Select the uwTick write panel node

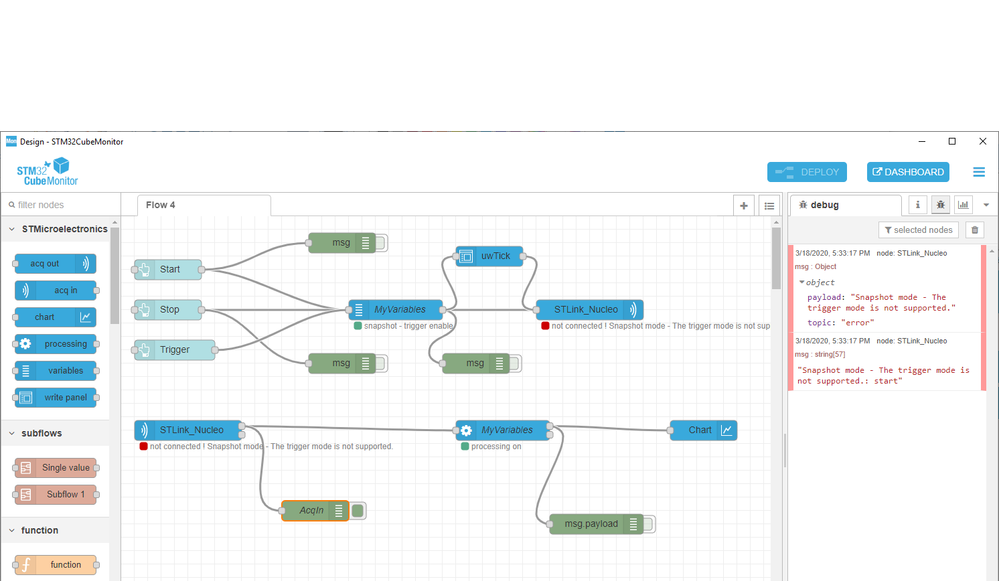tap(489, 256)
